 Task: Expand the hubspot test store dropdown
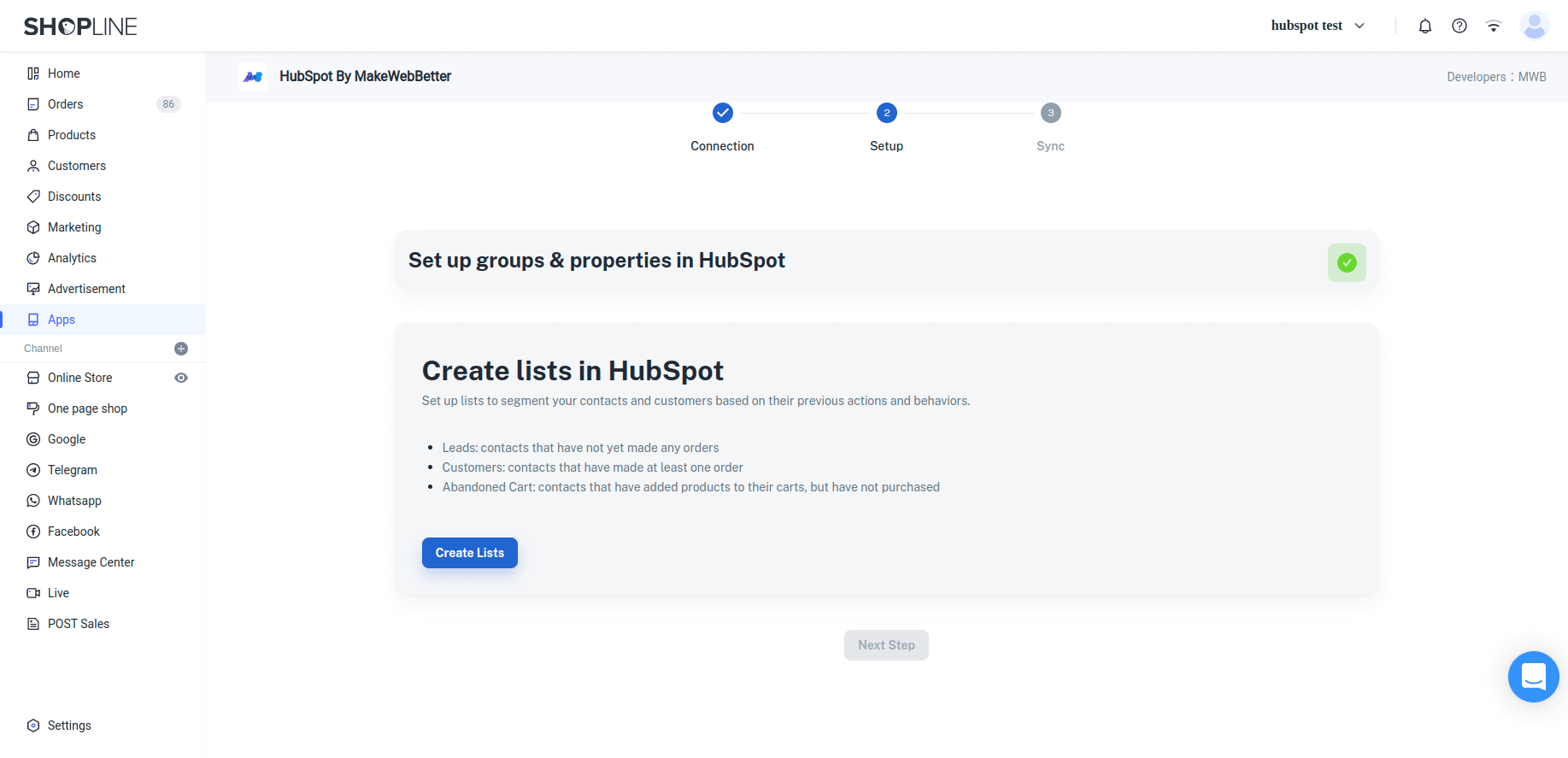[1318, 26]
